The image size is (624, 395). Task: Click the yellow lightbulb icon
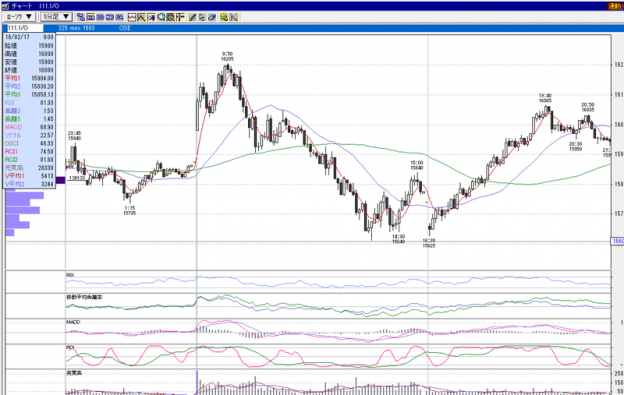224,17
